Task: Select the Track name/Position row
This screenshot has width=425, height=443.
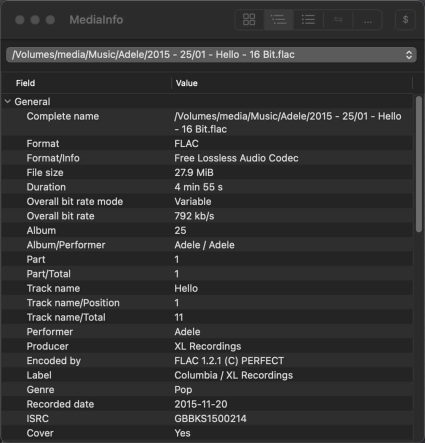Action: click(x=207, y=303)
